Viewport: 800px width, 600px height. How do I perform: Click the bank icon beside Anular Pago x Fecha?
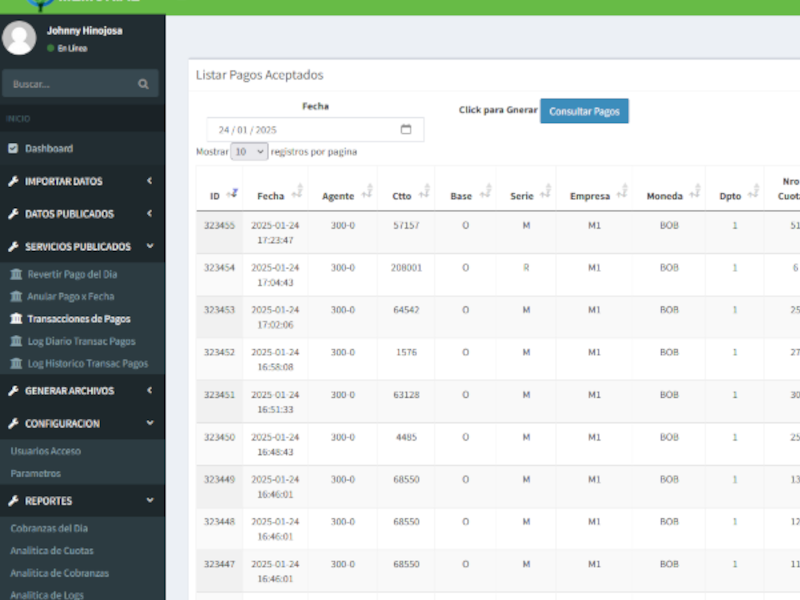click(x=16, y=297)
